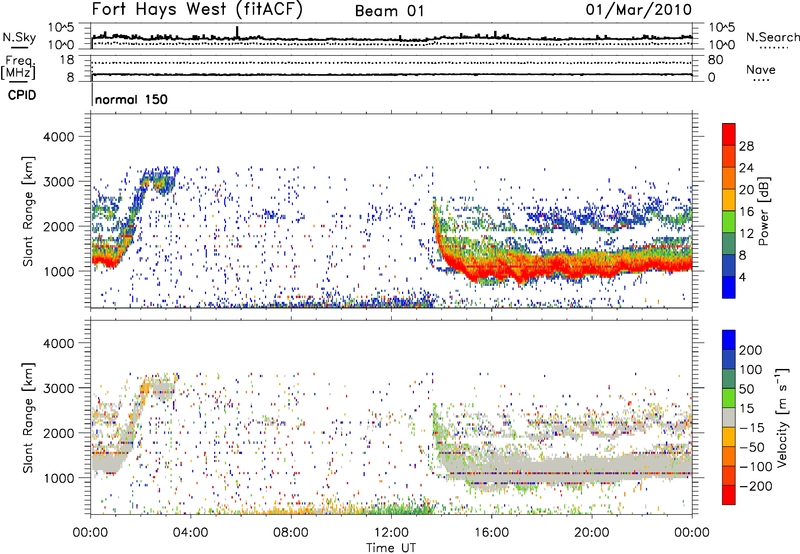Image resolution: width=800 pixels, height=554 pixels.
Task: Click the gray -15 to 15 velocity band
Action: 729,418
